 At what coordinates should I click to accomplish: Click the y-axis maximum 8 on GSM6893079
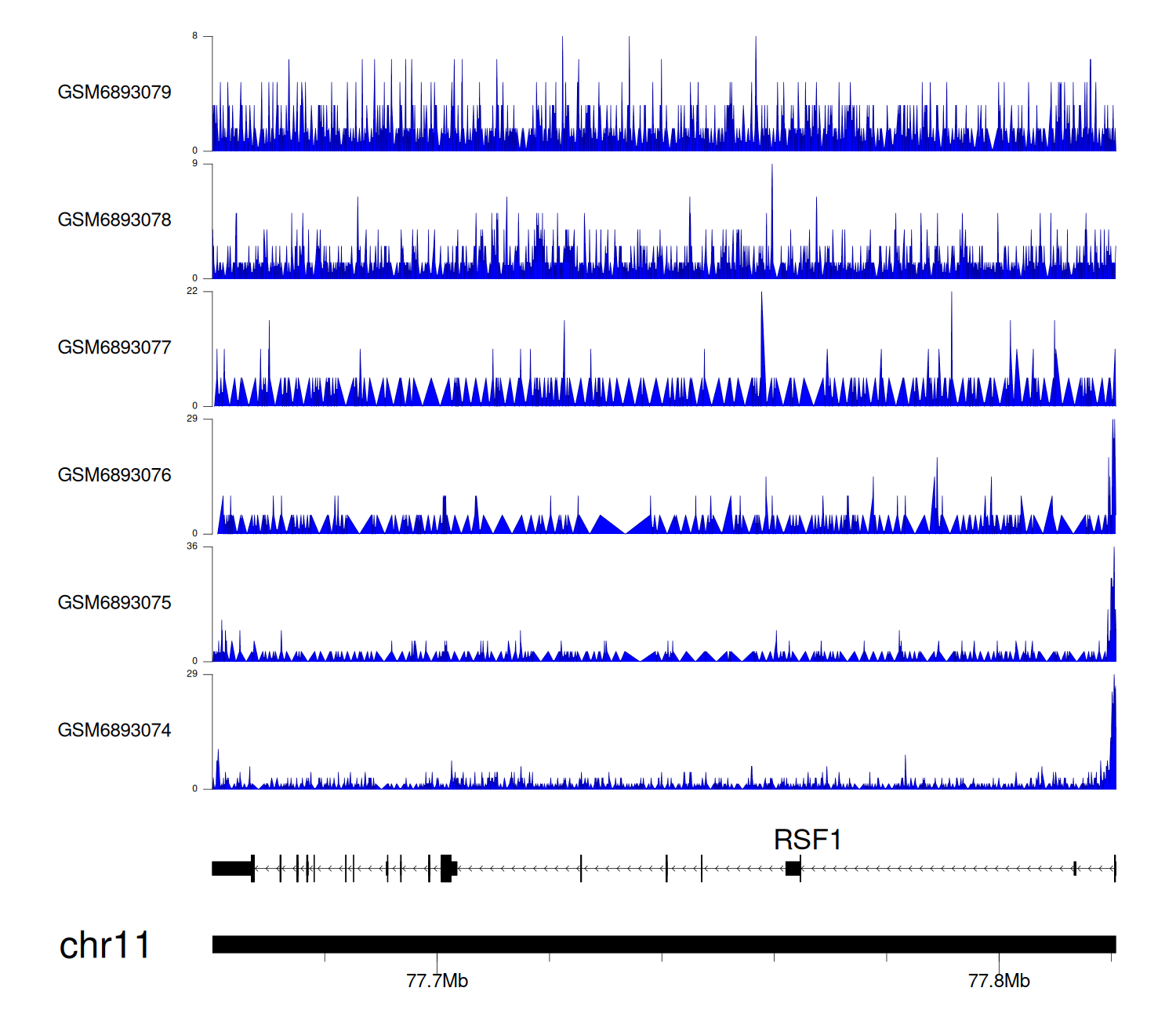pyautogui.click(x=195, y=36)
